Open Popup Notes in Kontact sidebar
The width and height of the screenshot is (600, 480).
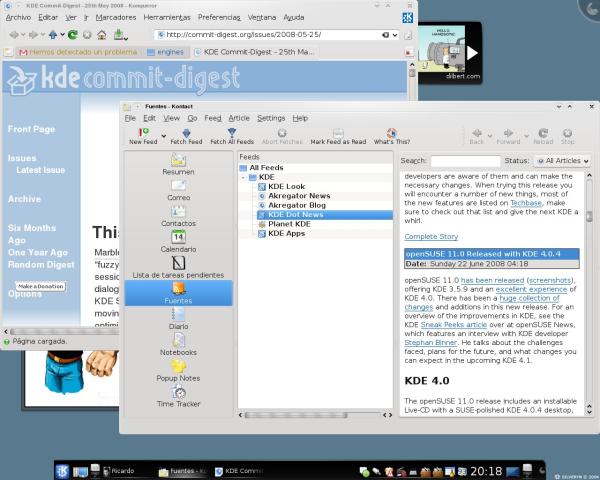click(x=178, y=370)
